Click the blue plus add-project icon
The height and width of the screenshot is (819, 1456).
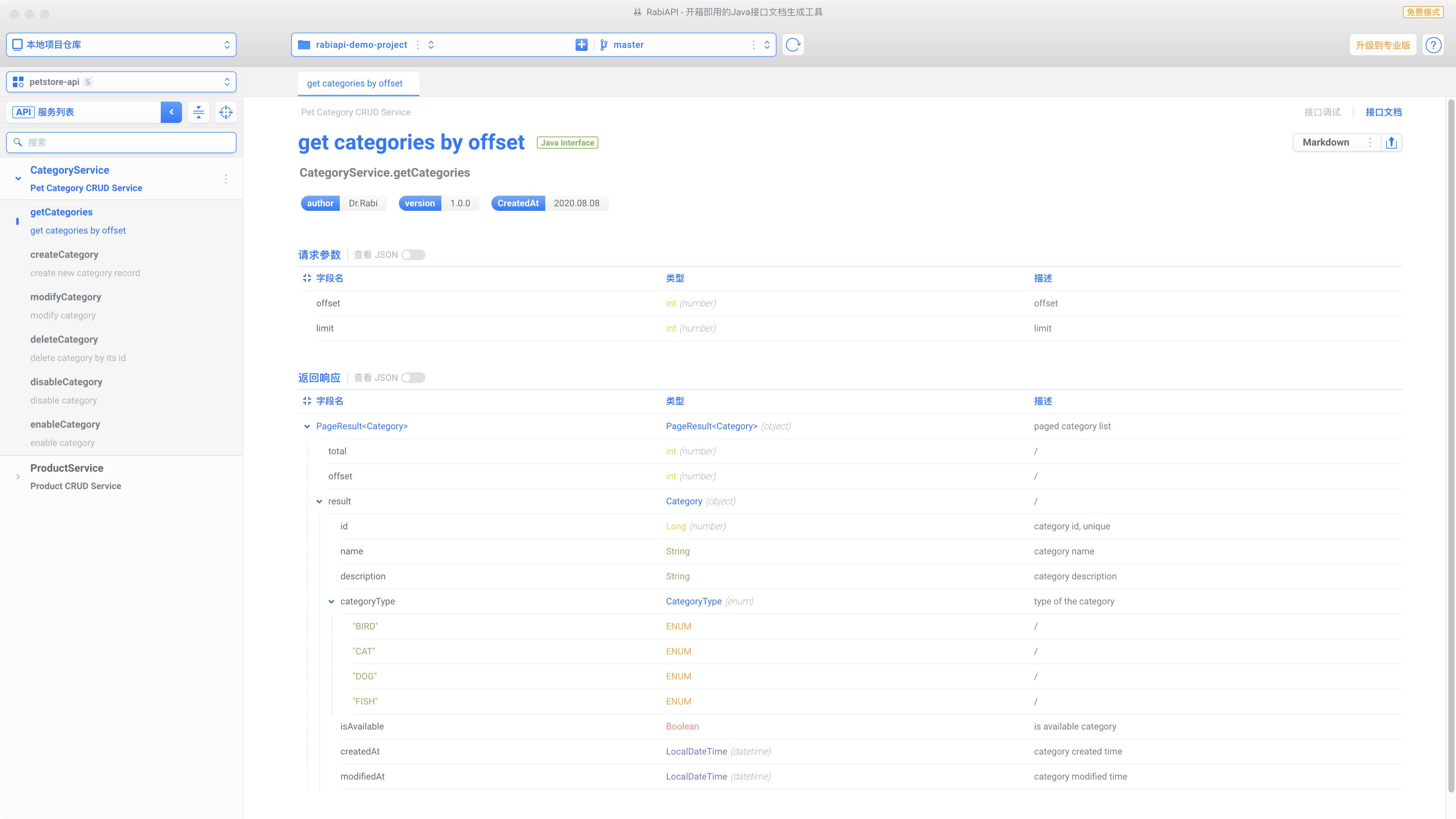click(x=581, y=45)
